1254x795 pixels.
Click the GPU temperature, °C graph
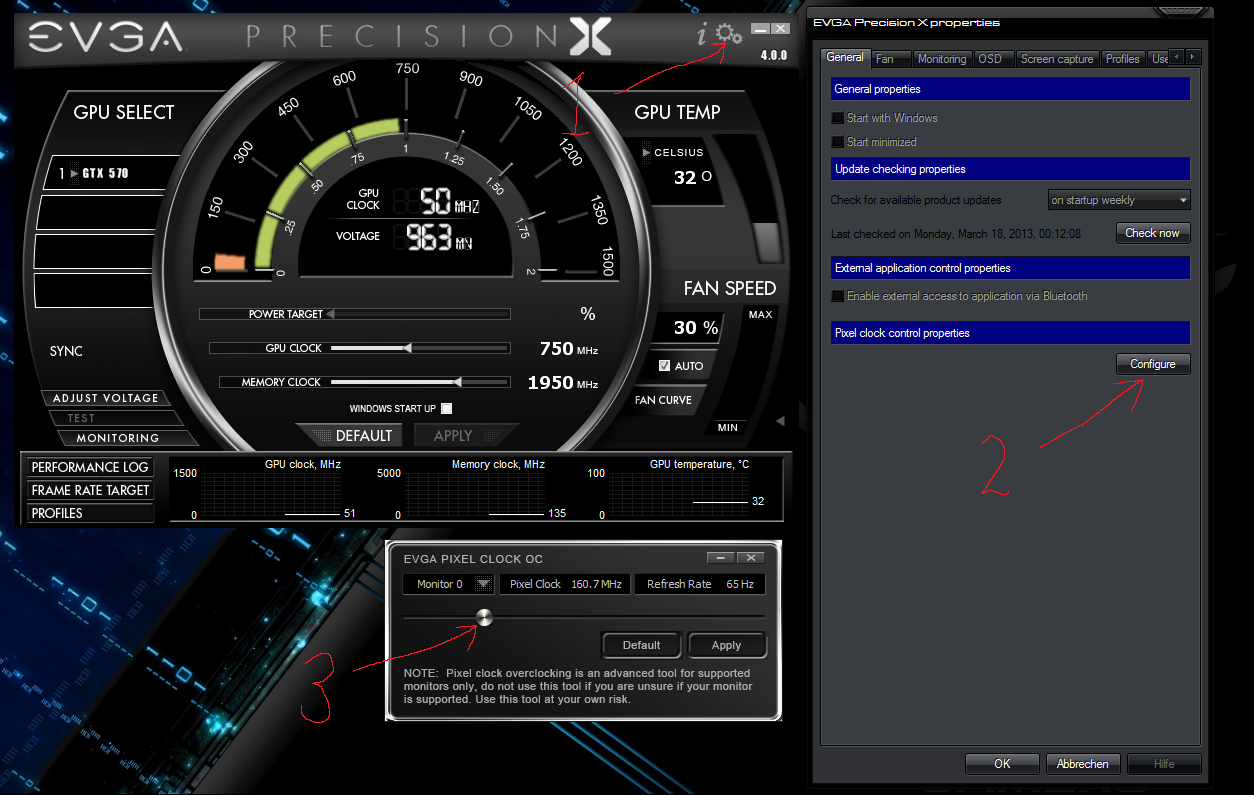click(x=679, y=493)
